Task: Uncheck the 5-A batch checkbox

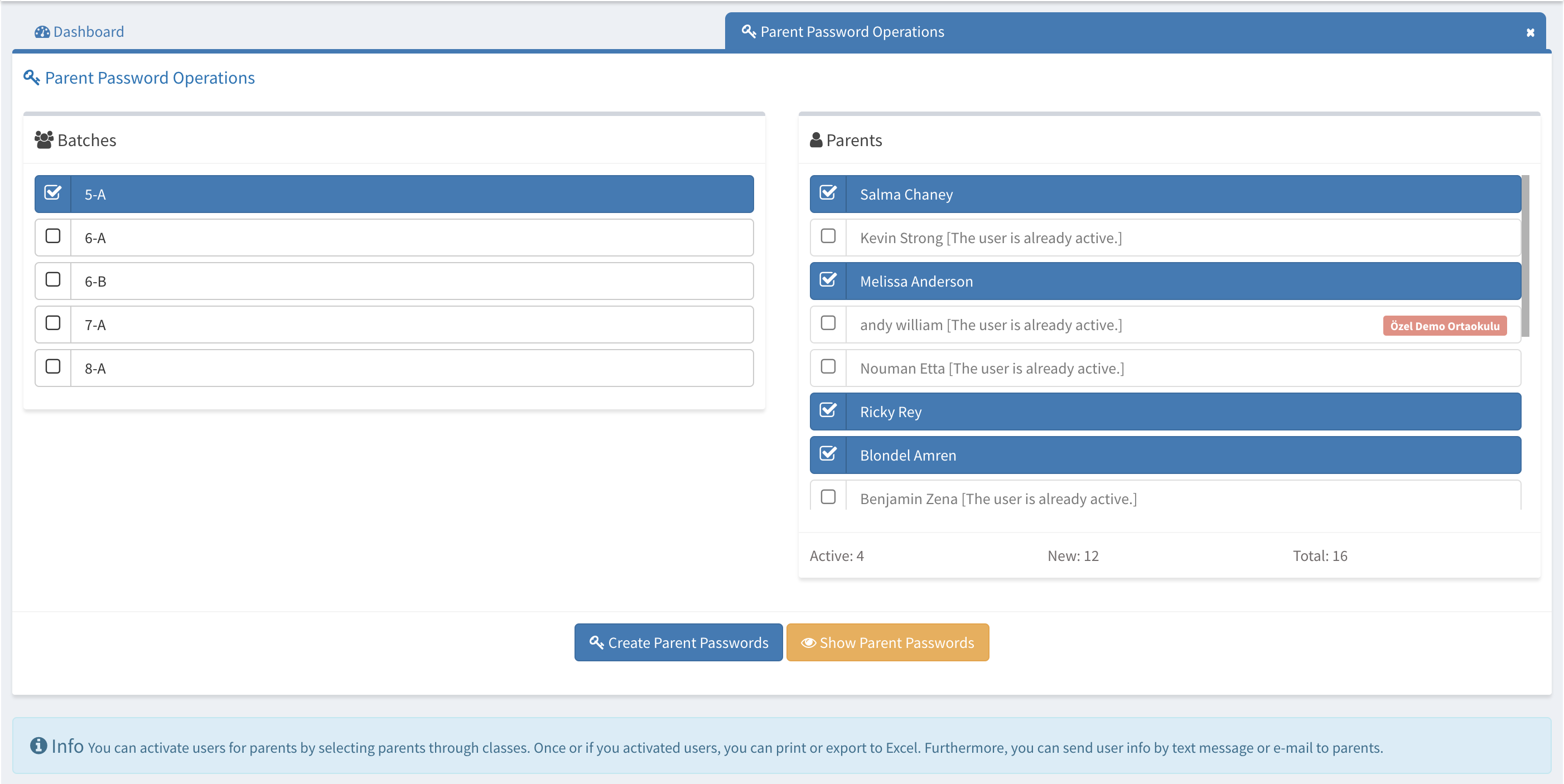Action: click(x=53, y=193)
